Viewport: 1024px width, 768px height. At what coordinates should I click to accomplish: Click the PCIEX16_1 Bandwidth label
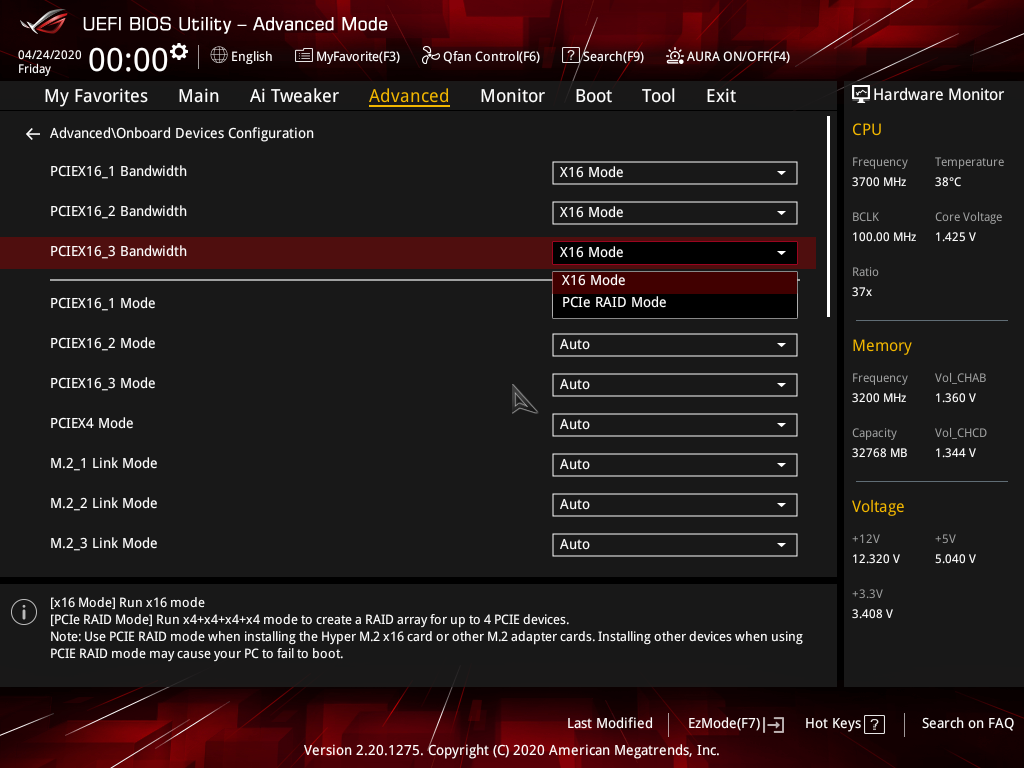tap(118, 172)
